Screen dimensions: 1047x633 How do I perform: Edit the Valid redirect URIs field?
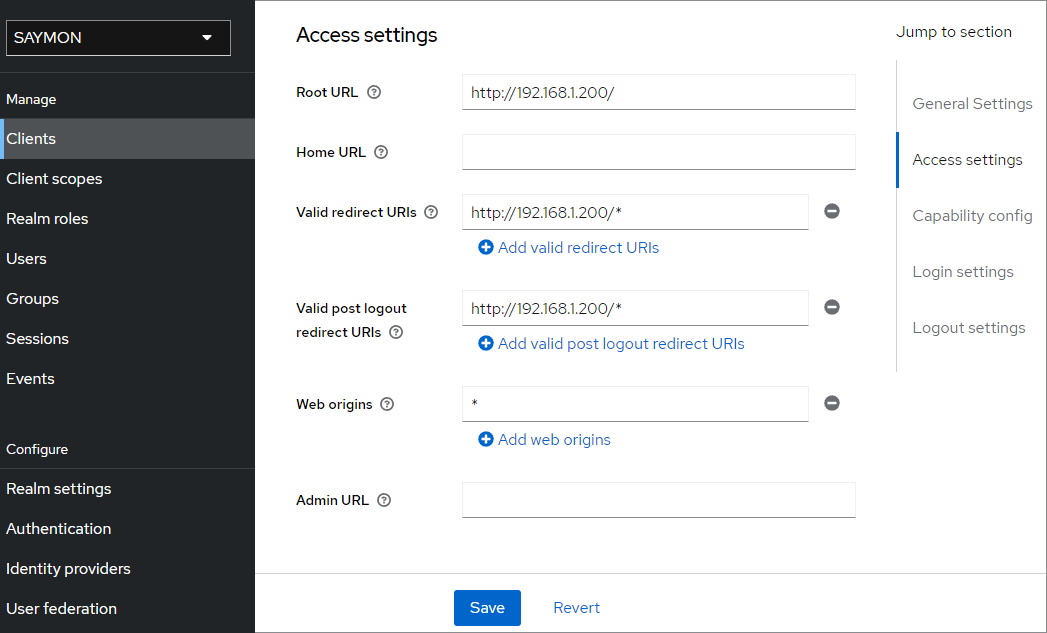tap(635, 212)
